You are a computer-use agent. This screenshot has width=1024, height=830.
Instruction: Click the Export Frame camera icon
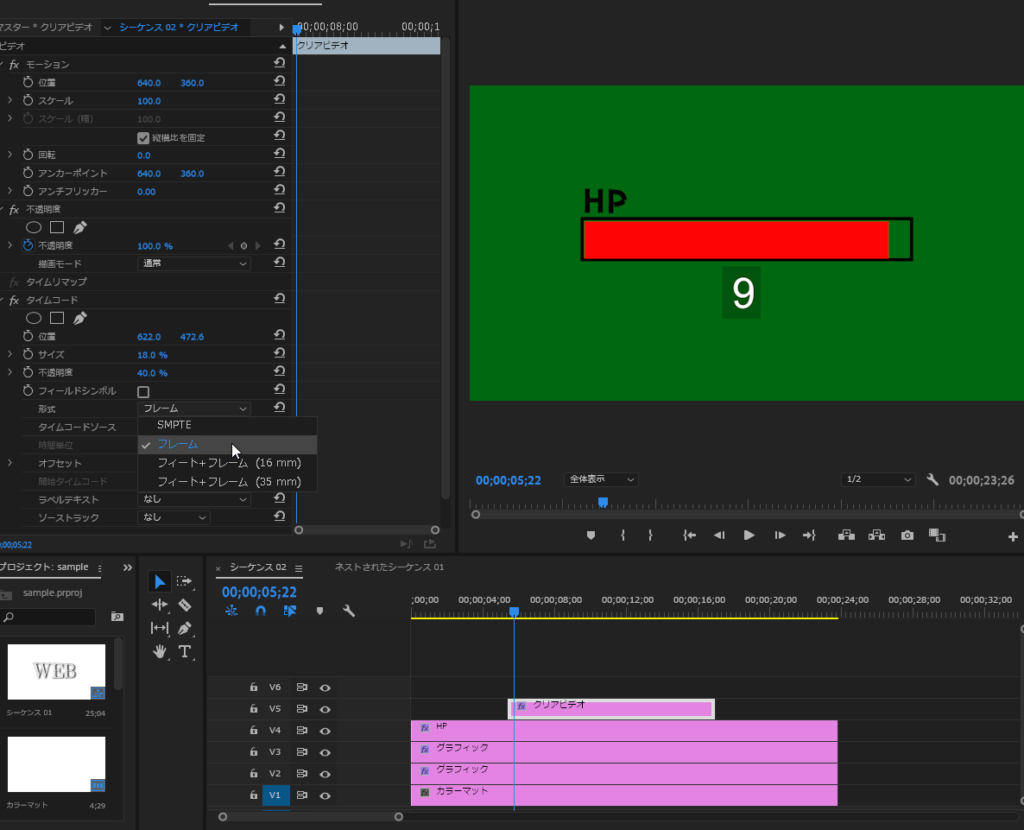coord(907,536)
